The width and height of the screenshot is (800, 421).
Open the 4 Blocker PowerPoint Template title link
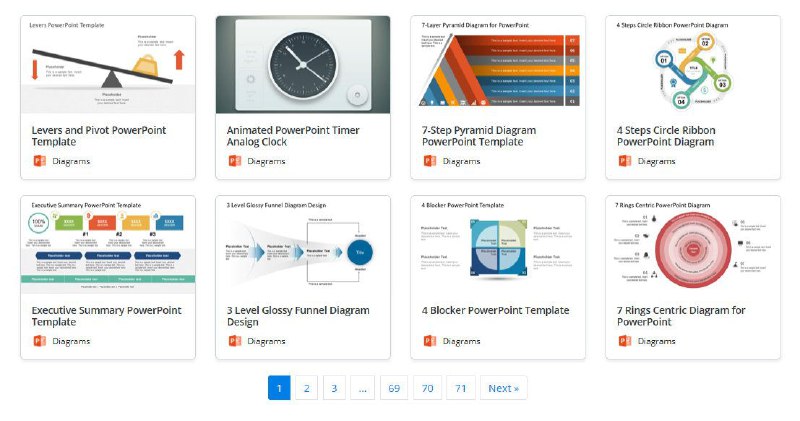pos(495,310)
